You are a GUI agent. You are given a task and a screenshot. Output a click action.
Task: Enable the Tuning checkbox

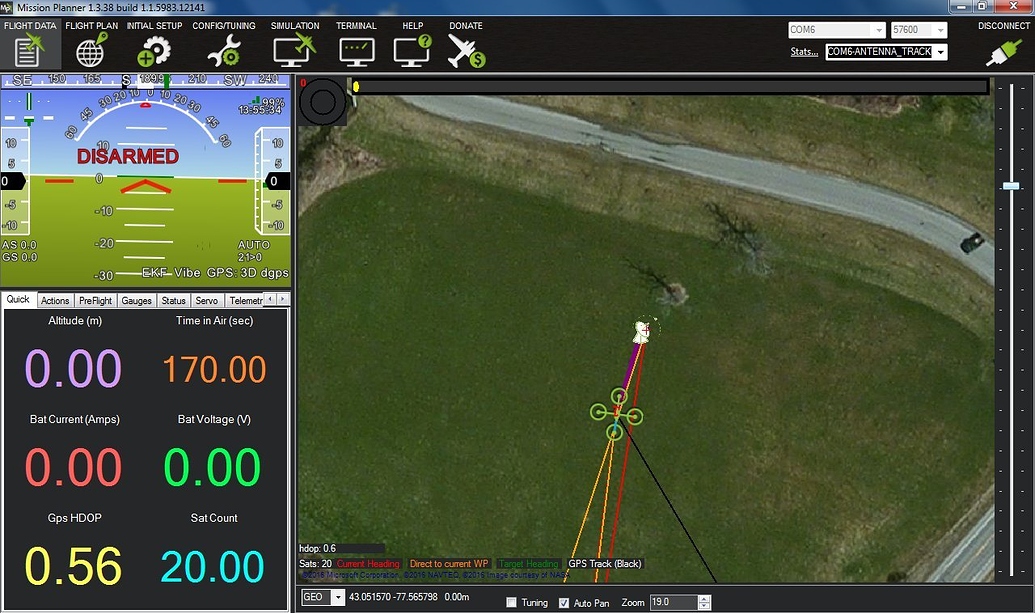point(512,603)
